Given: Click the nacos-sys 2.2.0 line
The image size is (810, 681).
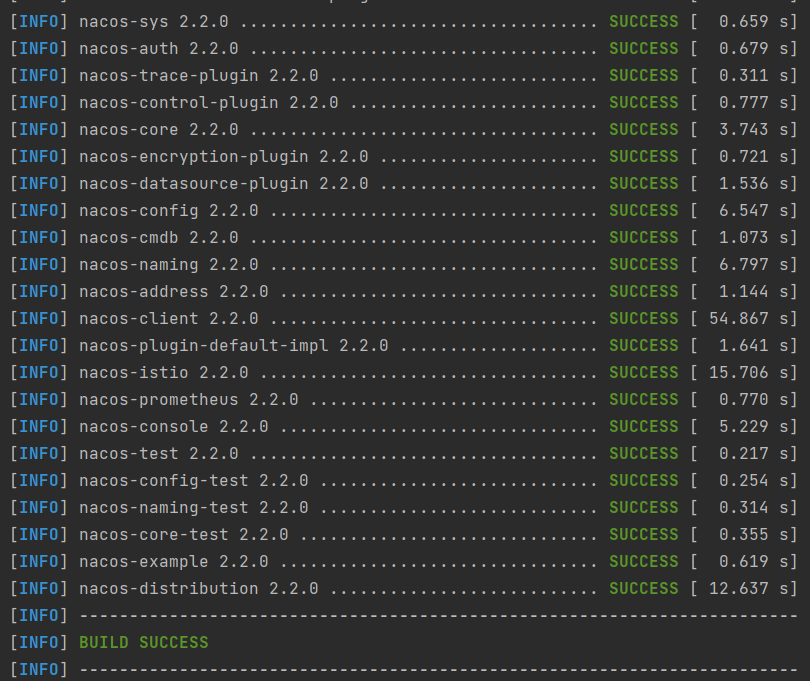Looking at the screenshot, I should click(x=403, y=22).
